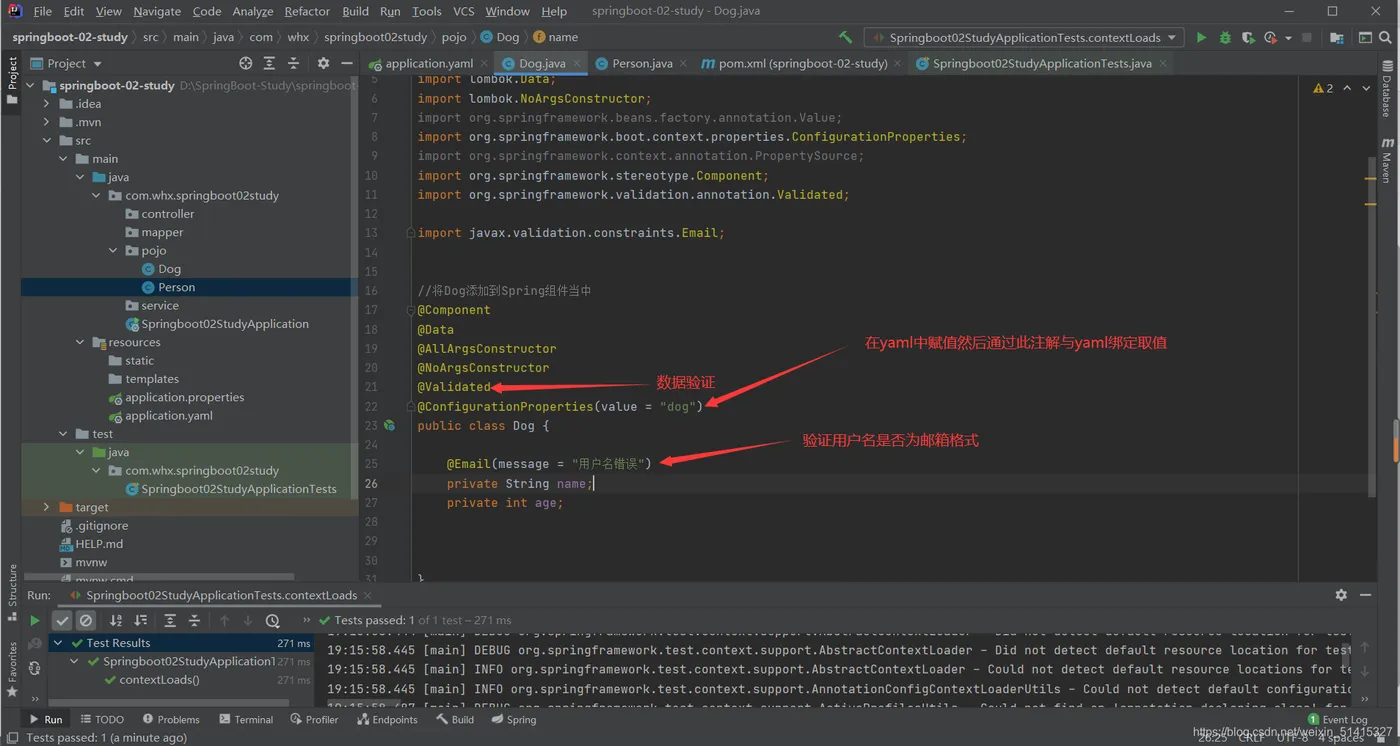Collapse the Test Results node
The height and width of the screenshot is (746, 1400).
58,643
